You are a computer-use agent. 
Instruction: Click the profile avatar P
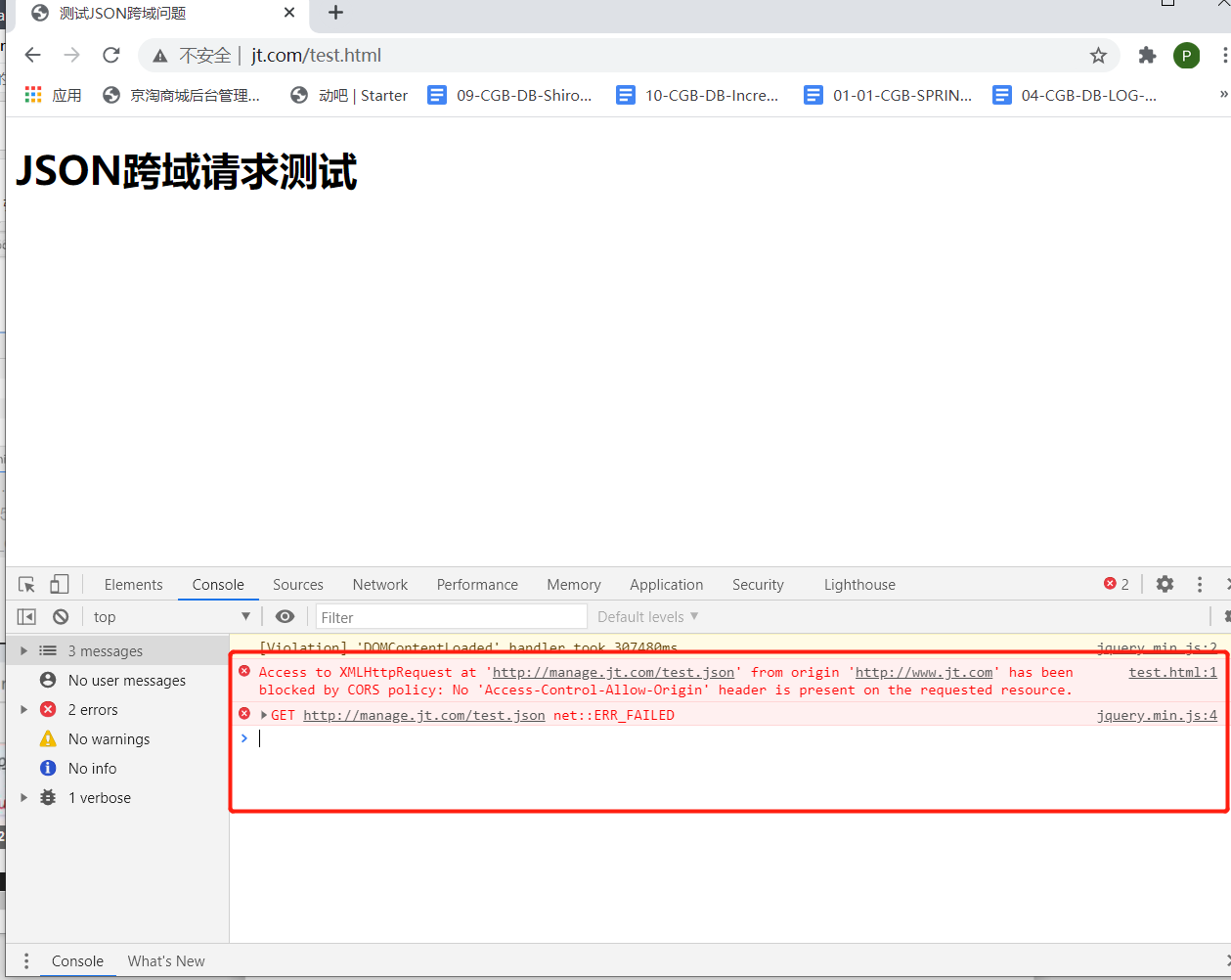[x=1186, y=56]
